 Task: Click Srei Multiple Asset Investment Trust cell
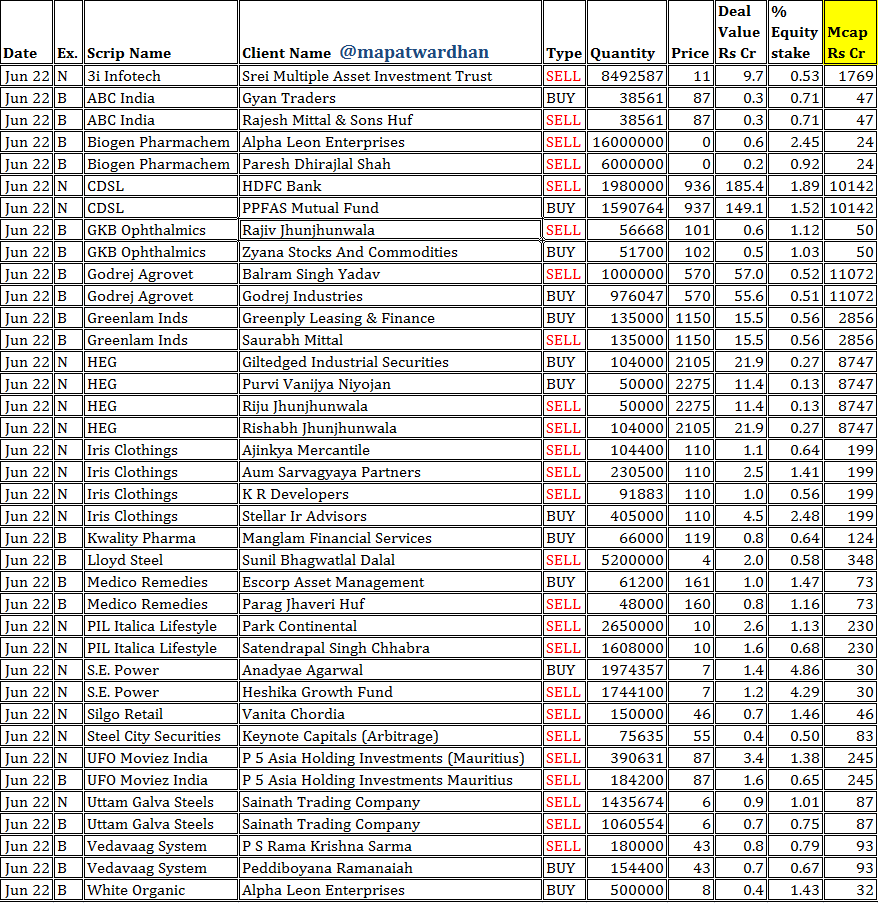click(390, 76)
